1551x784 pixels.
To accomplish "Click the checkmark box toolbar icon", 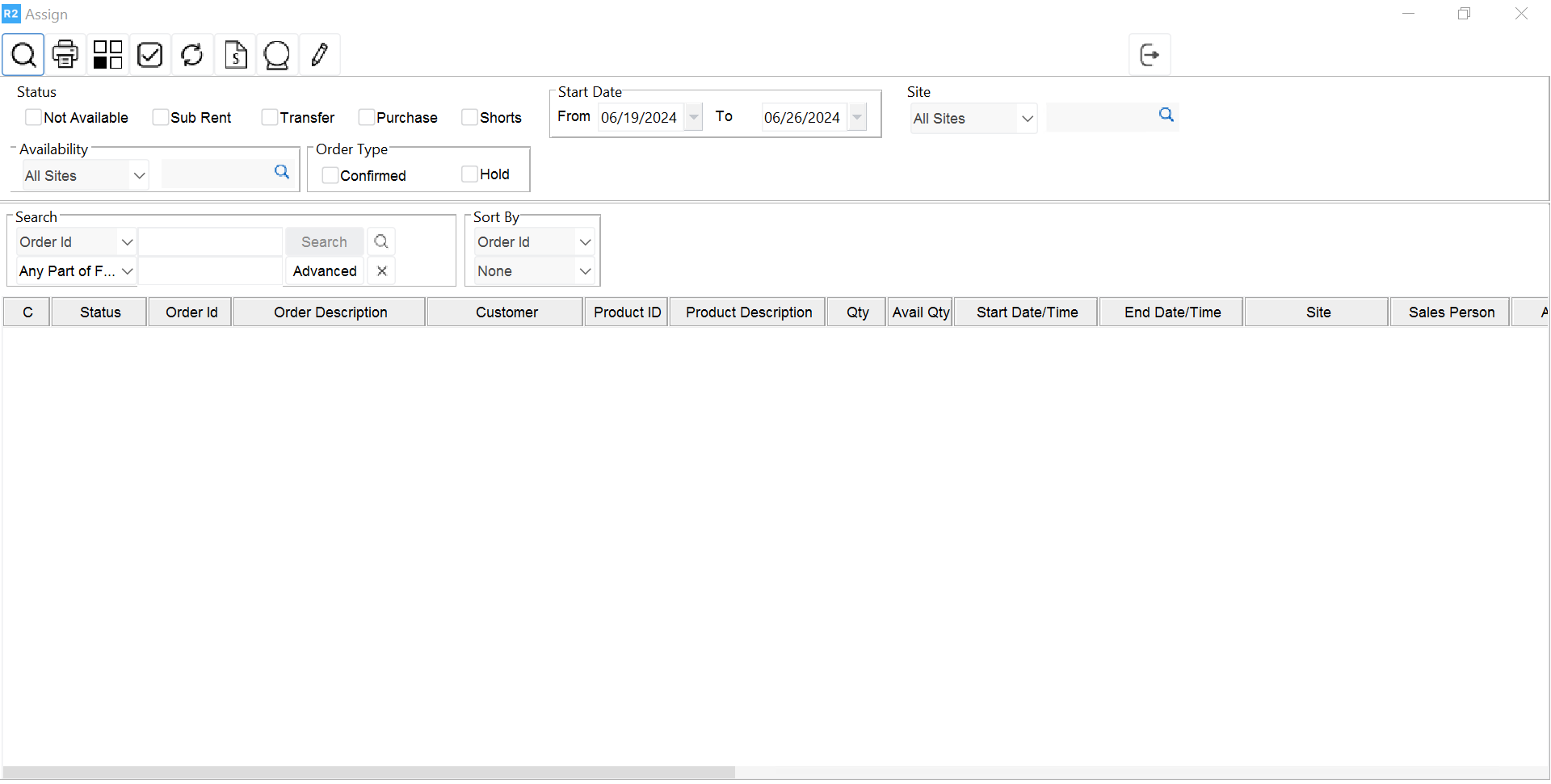I will [x=150, y=55].
